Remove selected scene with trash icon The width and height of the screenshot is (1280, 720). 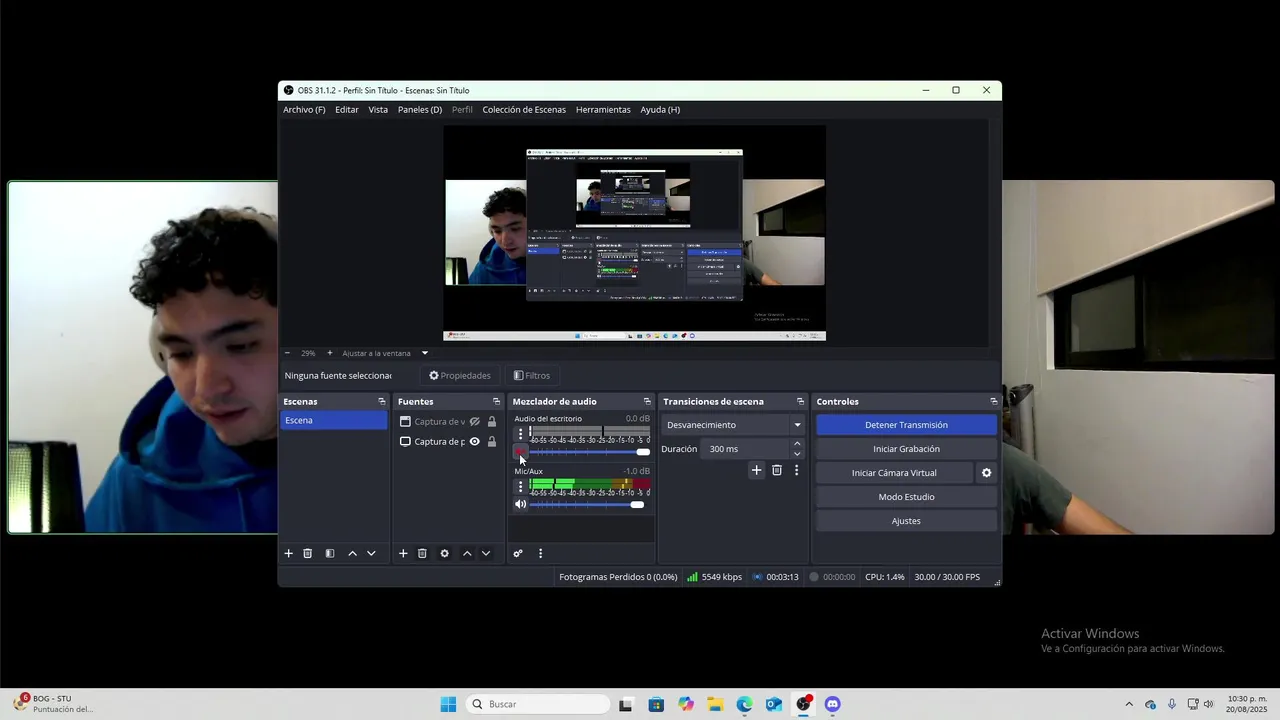[x=308, y=553]
